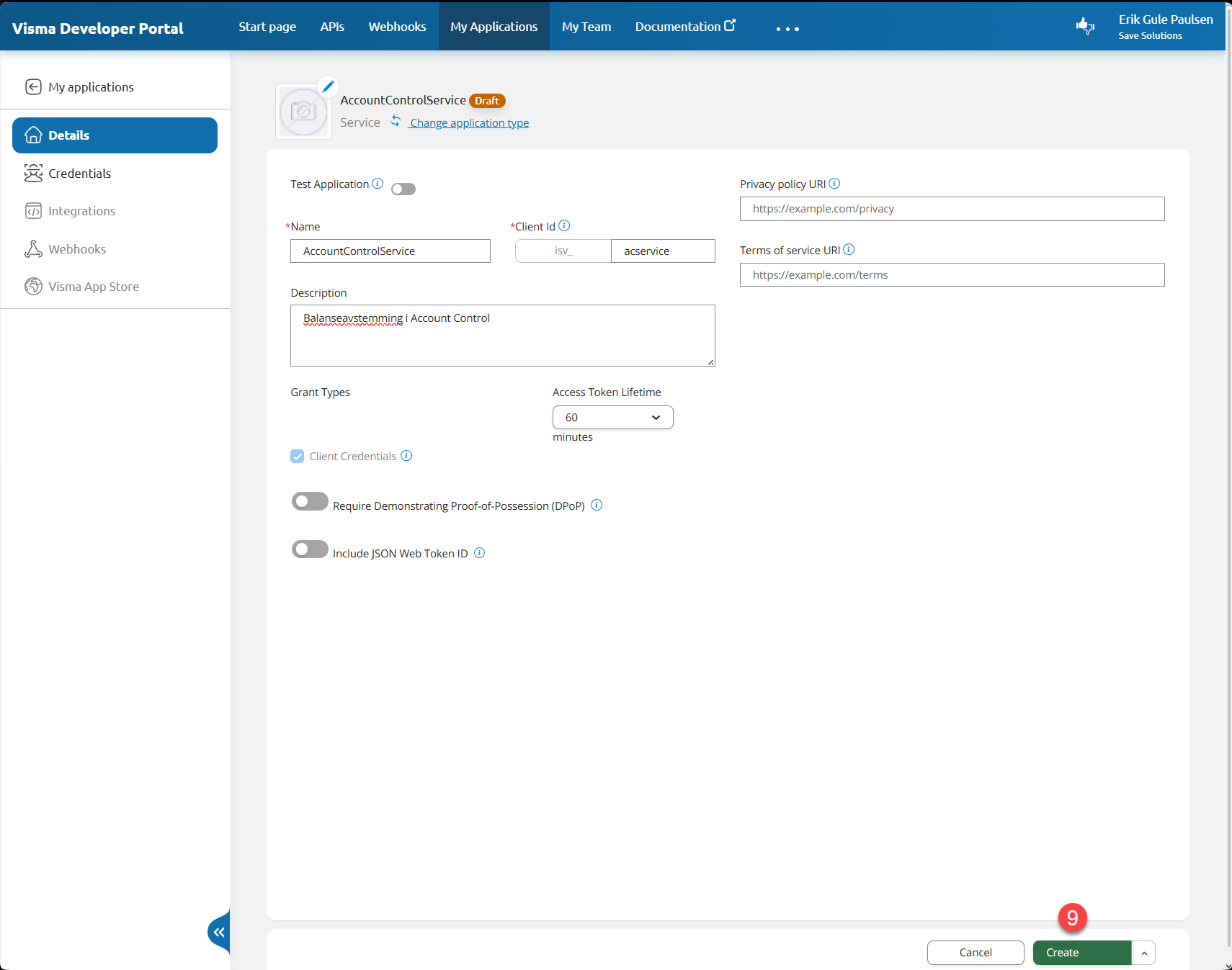Click the pencil edit icon on application logo
This screenshot has height=970, width=1232.
(x=328, y=86)
